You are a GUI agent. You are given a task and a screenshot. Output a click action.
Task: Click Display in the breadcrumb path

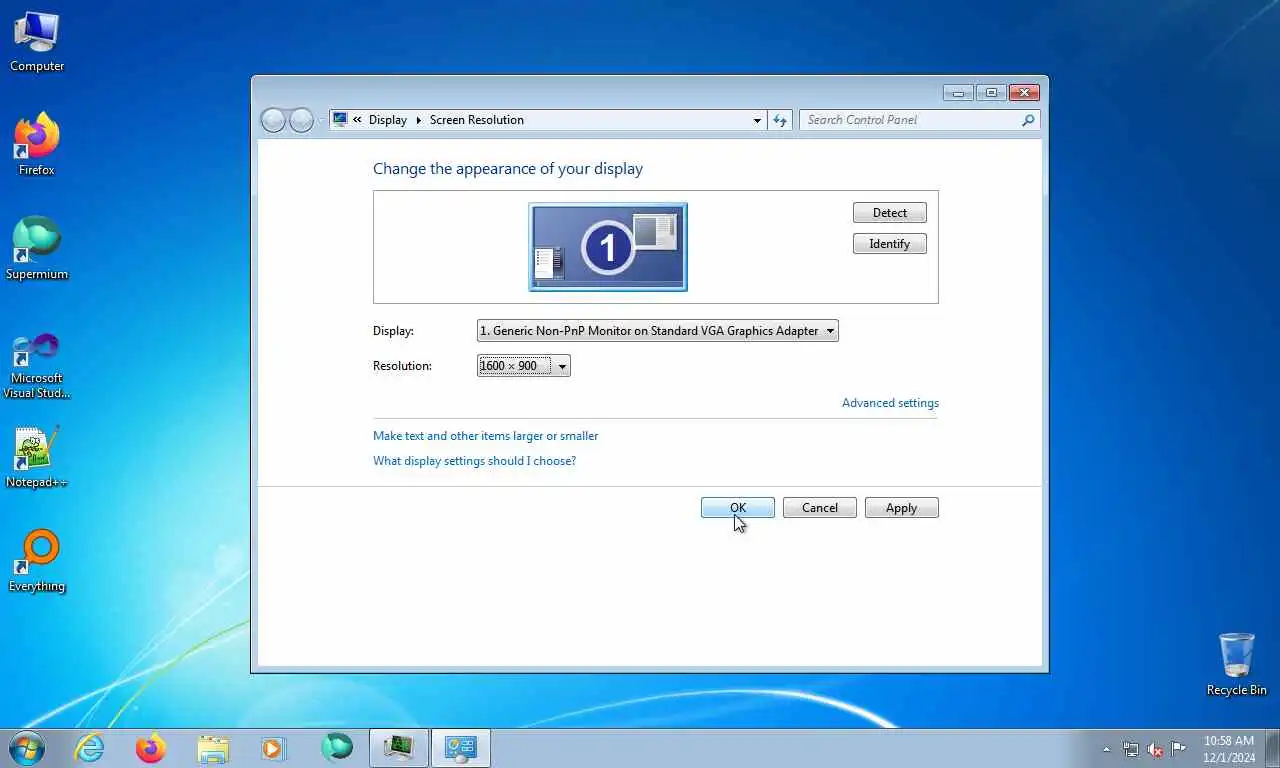(387, 120)
